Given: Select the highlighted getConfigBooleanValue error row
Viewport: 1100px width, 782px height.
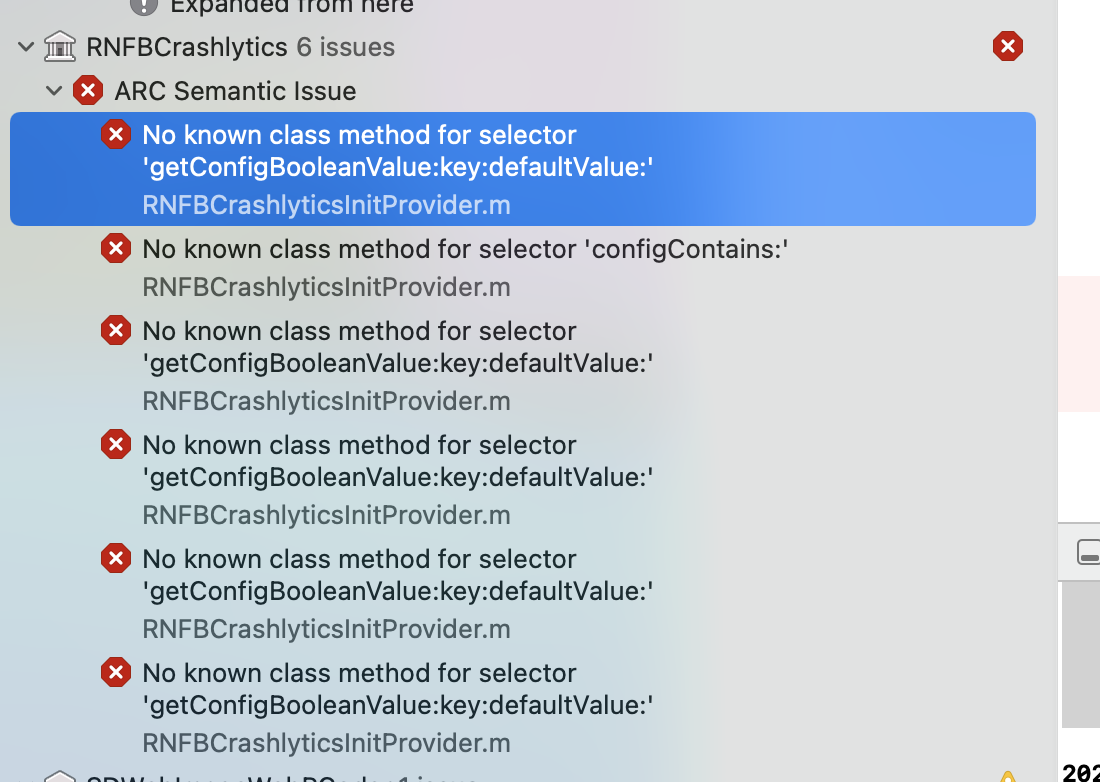Looking at the screenshot, I should [x=523, y=169].
